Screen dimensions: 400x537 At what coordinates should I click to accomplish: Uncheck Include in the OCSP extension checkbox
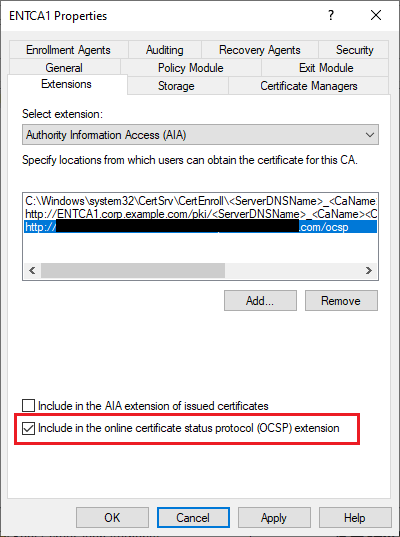point(28,428)
